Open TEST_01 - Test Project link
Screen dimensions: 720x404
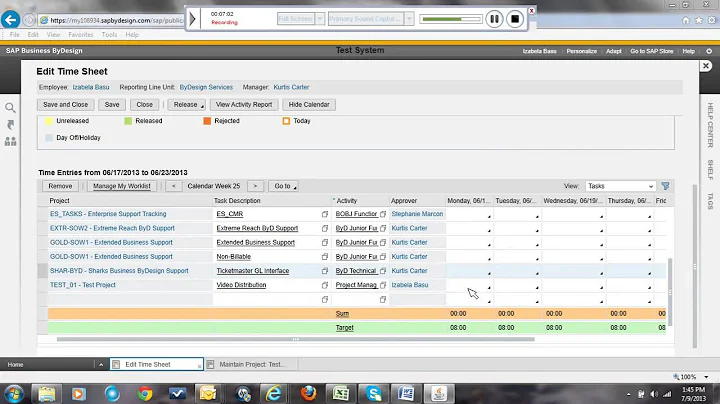[83, 285]
